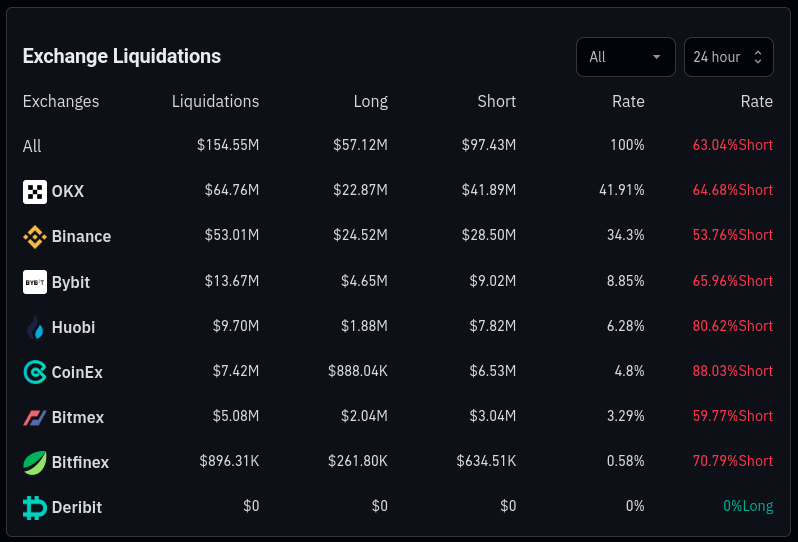The height and width of the screenshot is (542, 798).
Task: Click the Exchange Liquidations title
Action: tap(122, 56)
